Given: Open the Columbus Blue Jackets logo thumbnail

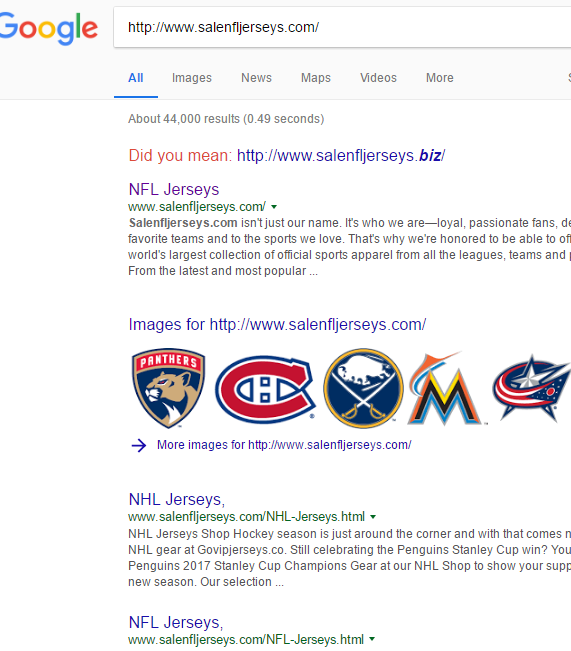Looking at the screenshot, I should point(531,388).
